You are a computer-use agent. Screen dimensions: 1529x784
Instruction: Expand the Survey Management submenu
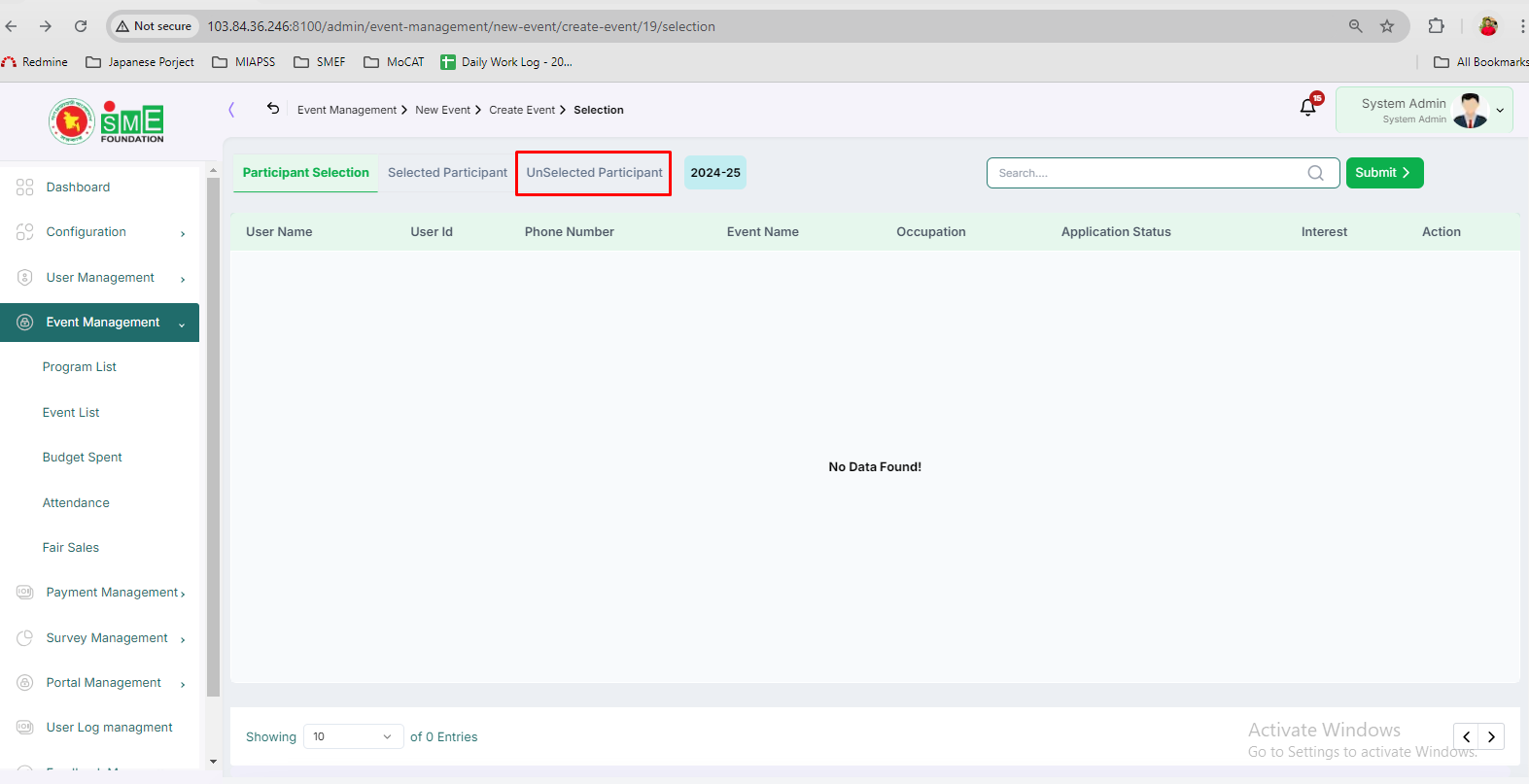(x=183, y=639)
